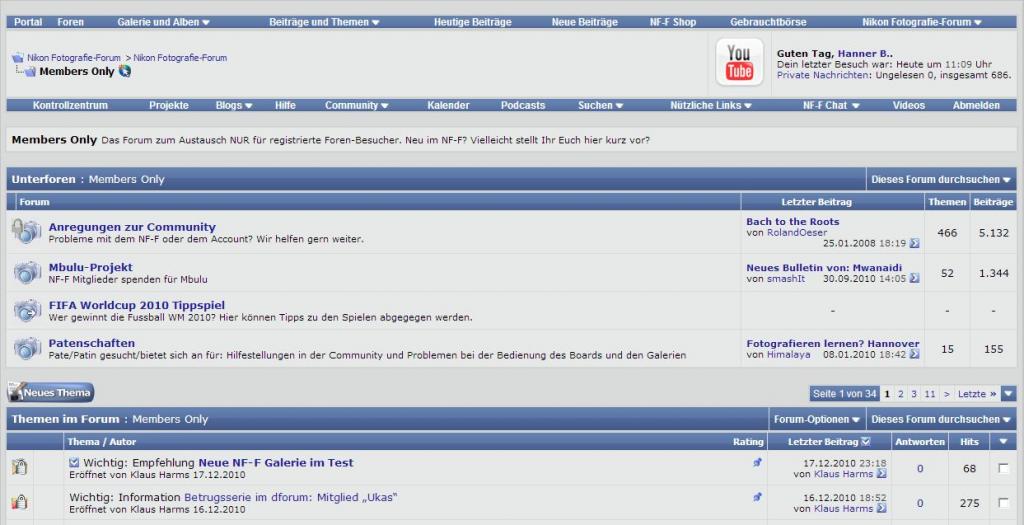Expand the Nikon Fotografie-Forum dropdown in top bar
The width and height of the screenshot is (1024, 525).
tap(921, 22)
